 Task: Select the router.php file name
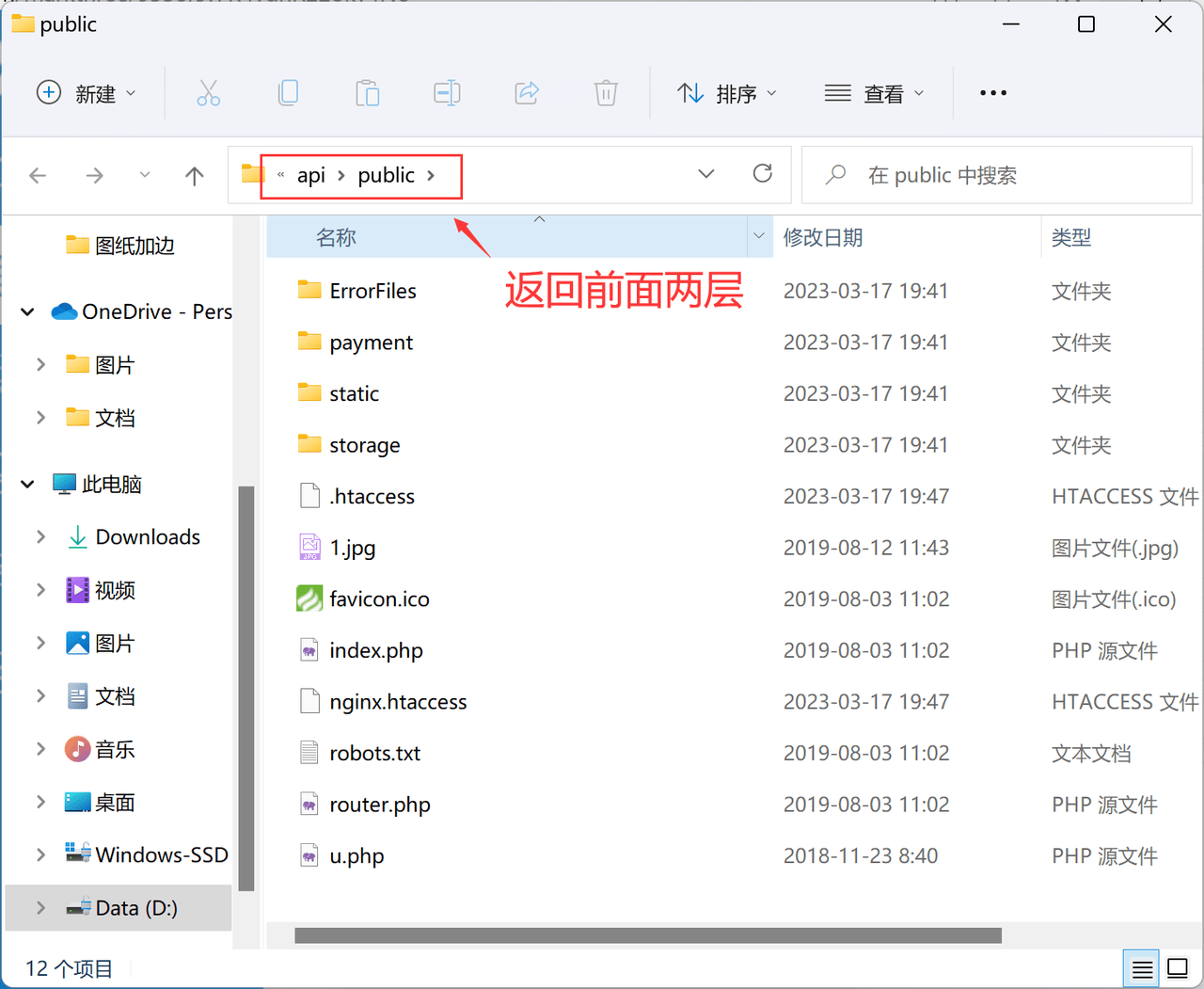click(x=380, y=805)
